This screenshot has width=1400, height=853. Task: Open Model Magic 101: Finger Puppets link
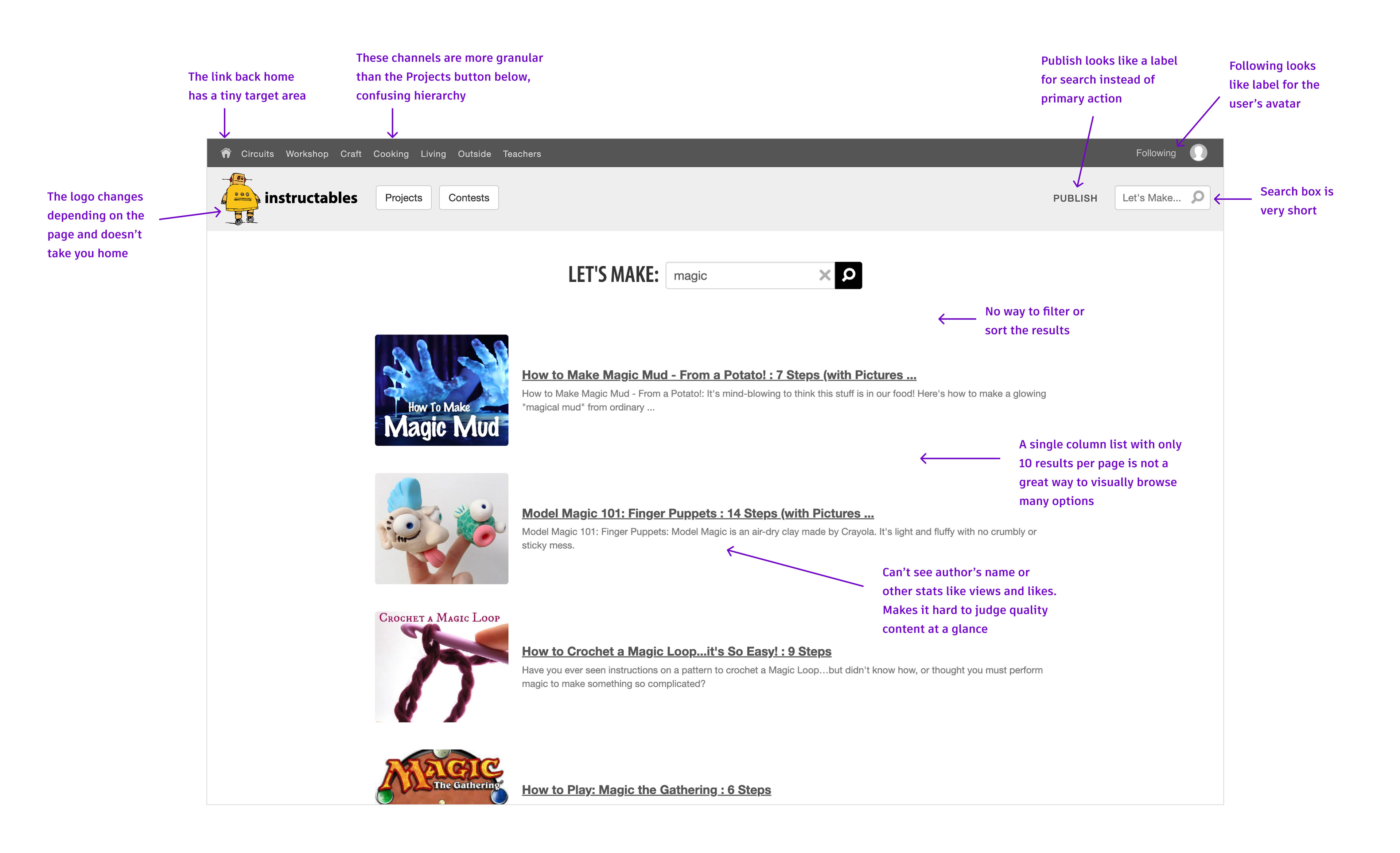[698, 513]
